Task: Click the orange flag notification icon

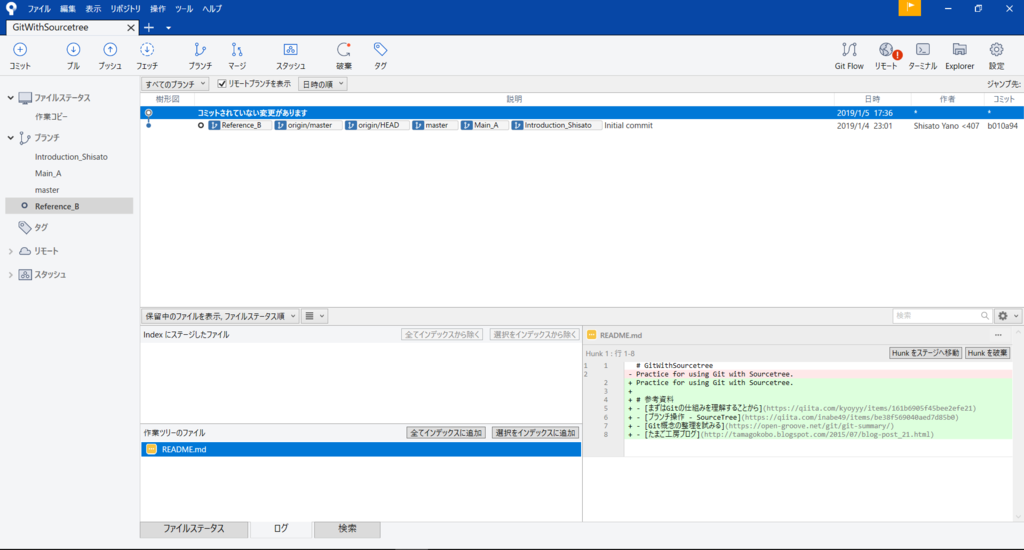Action: click(x=909, y=8)
